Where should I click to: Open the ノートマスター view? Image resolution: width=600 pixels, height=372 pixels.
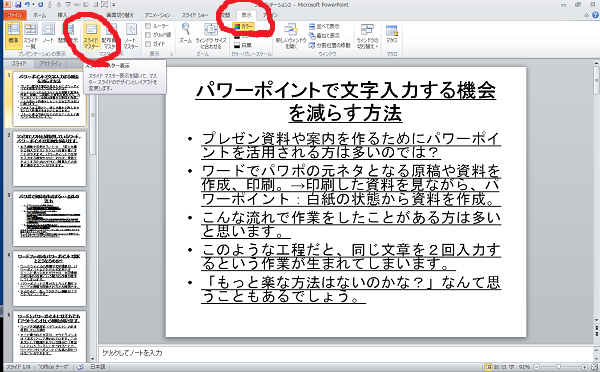point(131,36)
